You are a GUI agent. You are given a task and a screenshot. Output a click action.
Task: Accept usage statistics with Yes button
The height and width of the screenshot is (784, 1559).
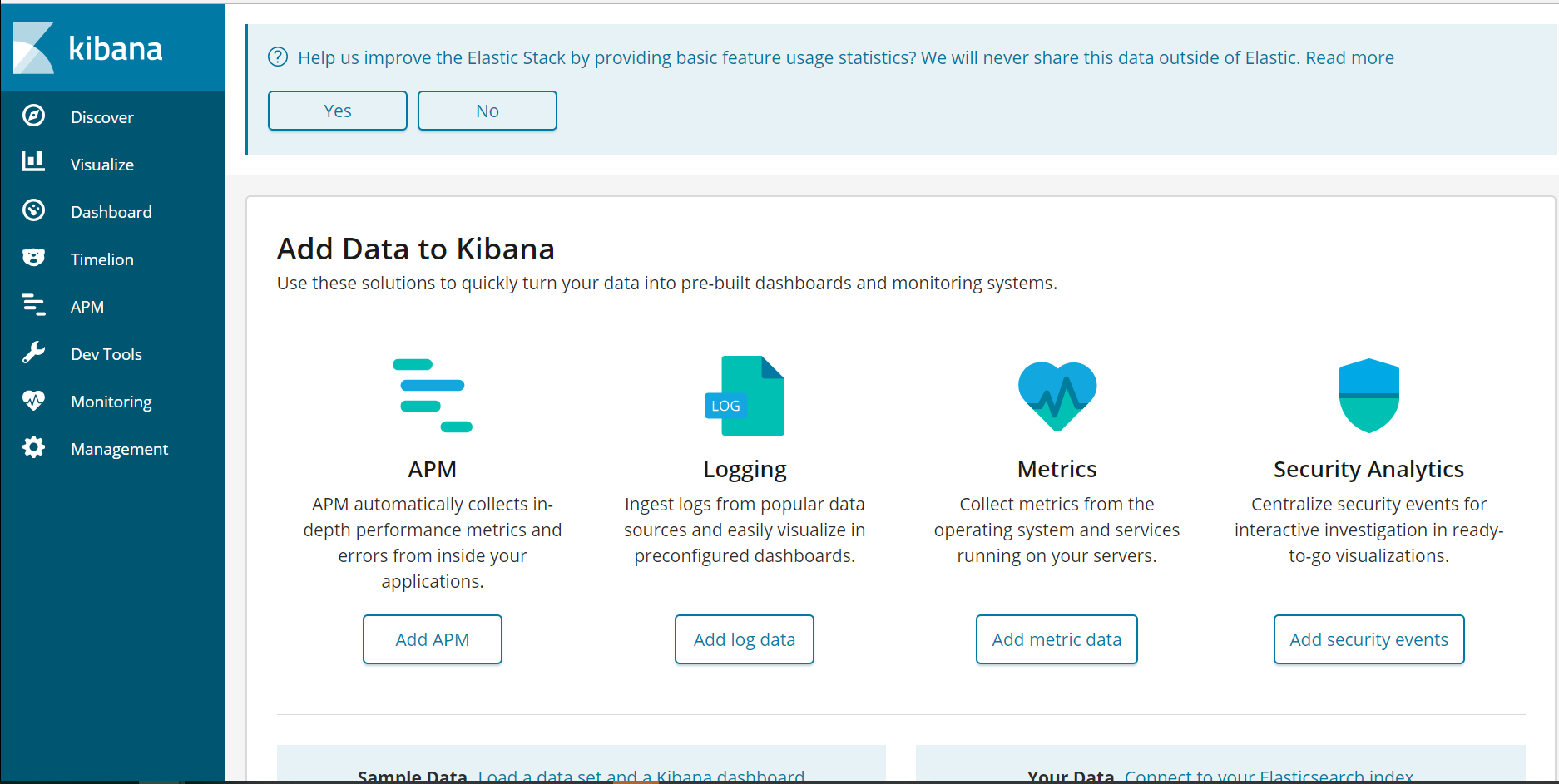click(338, 111)
